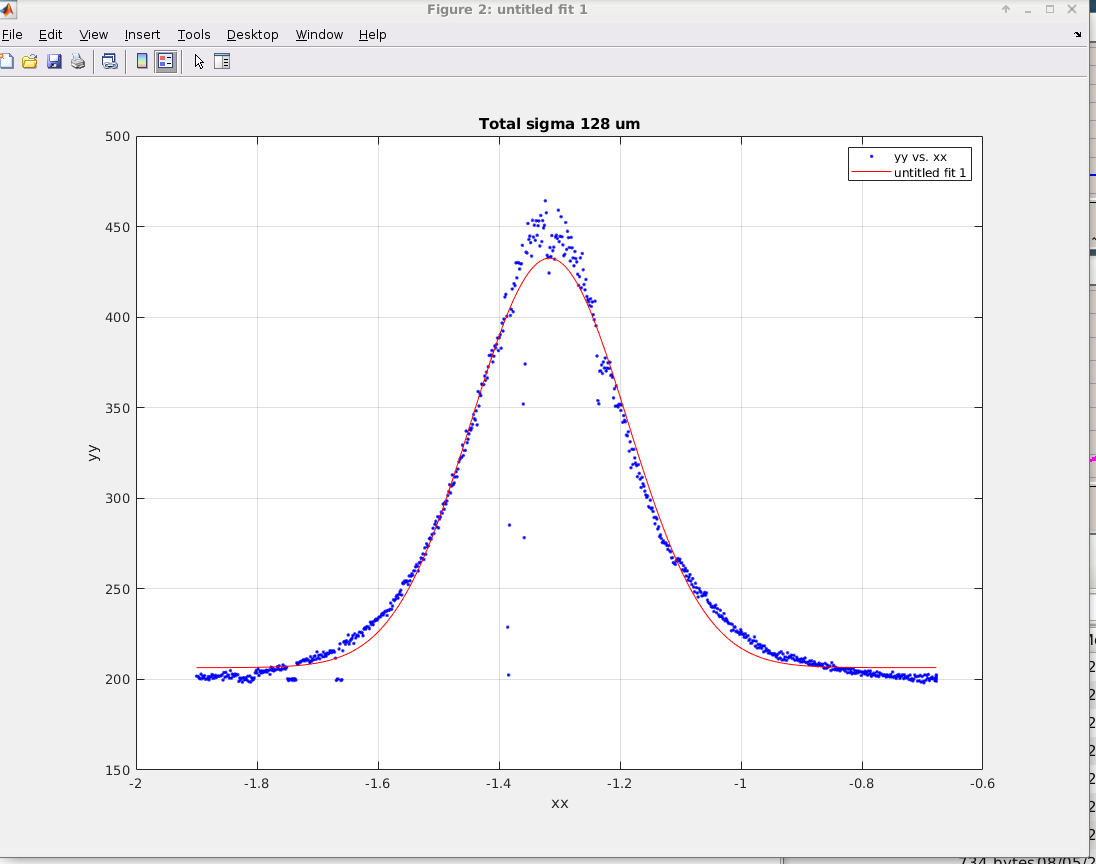
Task: Enable the Edit Plot arrow tool
Action: click(x=199, y=62)
